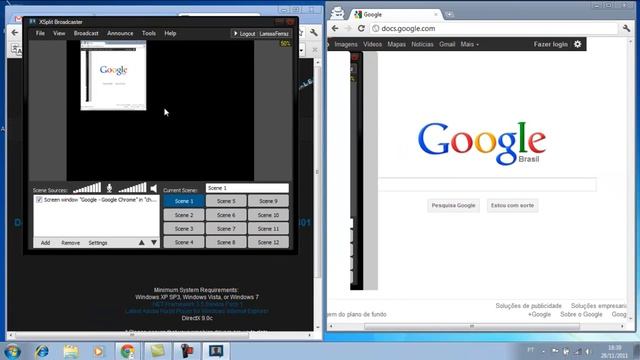This screenshot has height=360, width=640.
Task: Open Imagens link in Google bar
Action: (346, 44)
